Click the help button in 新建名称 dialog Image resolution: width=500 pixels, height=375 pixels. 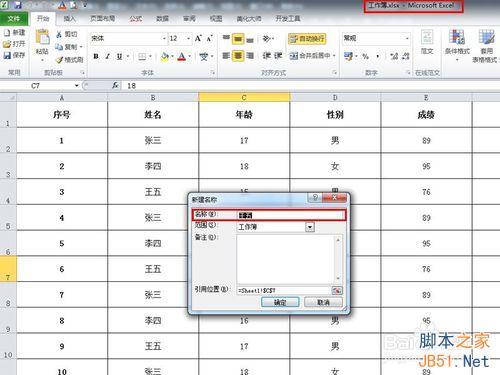[315, 197]
